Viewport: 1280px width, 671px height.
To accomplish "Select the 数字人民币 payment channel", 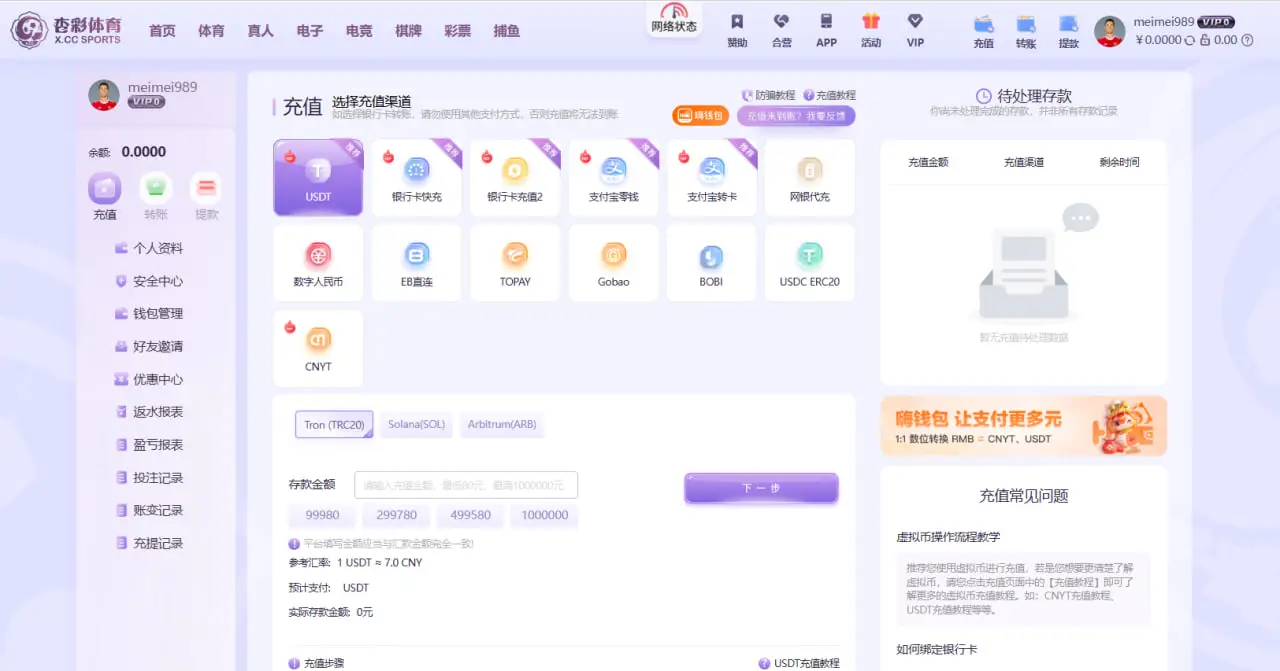I will 318,262.
